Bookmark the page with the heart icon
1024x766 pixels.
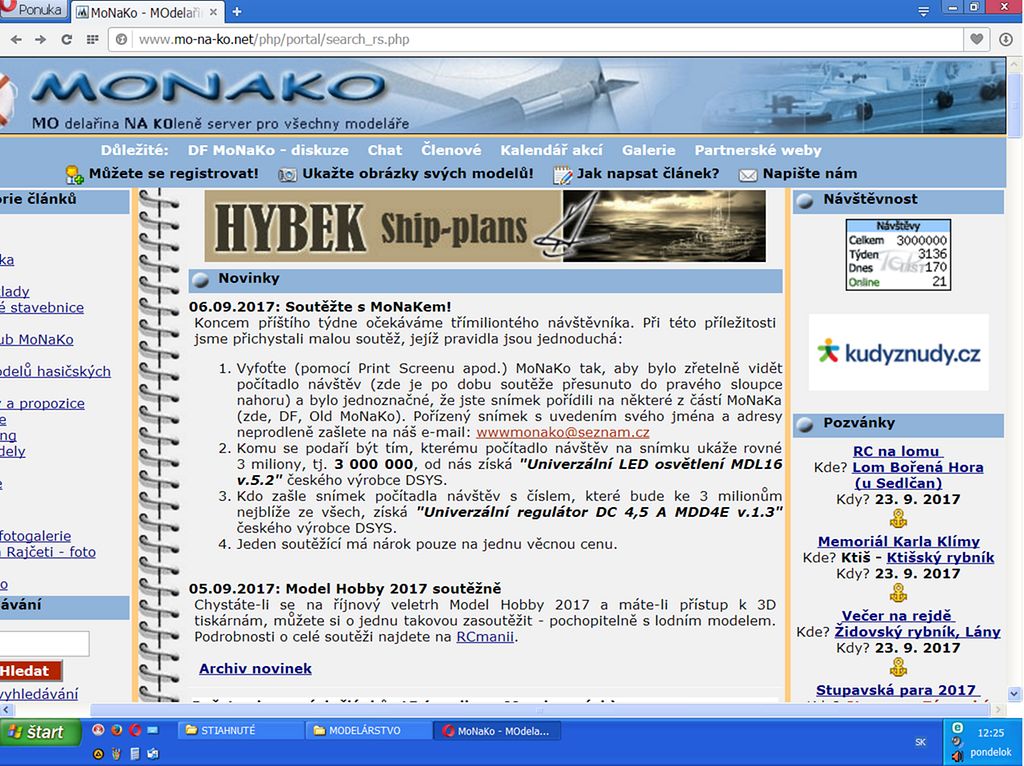[x=978, y=39]
